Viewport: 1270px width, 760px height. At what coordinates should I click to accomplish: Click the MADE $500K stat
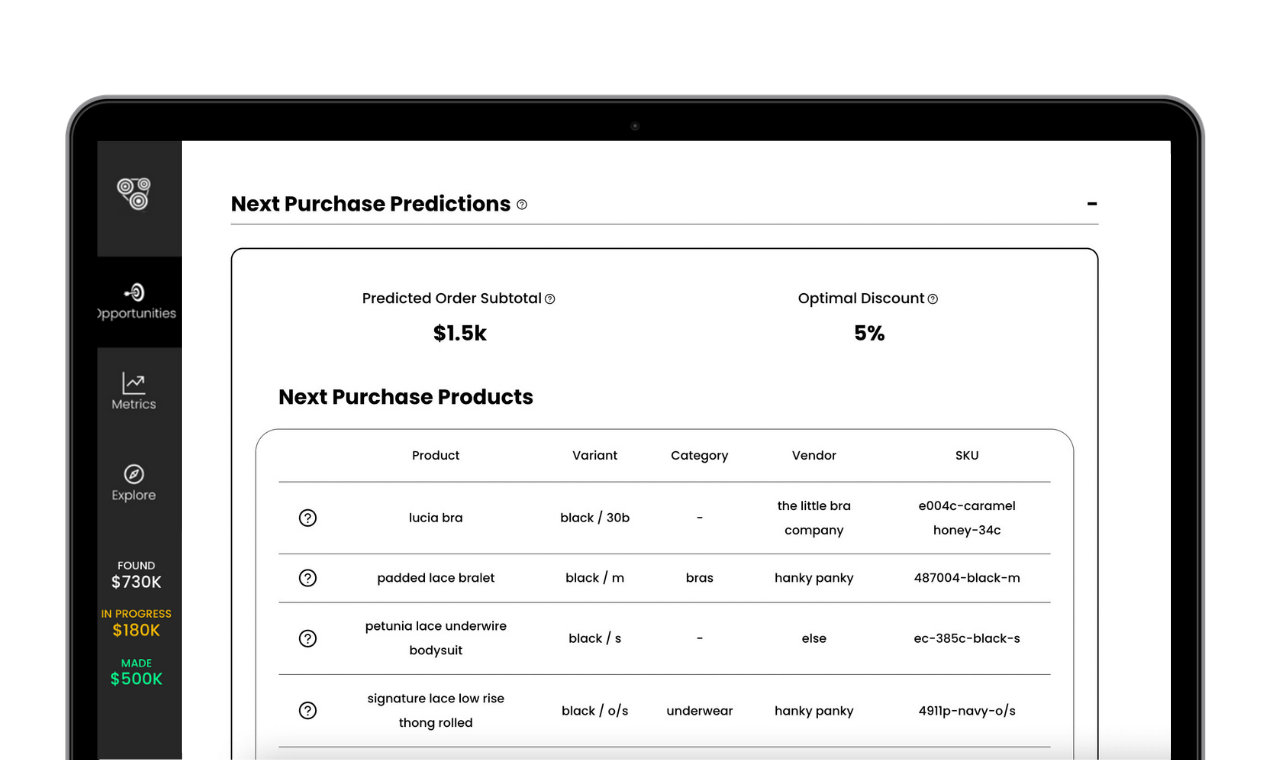click(136, 672)
